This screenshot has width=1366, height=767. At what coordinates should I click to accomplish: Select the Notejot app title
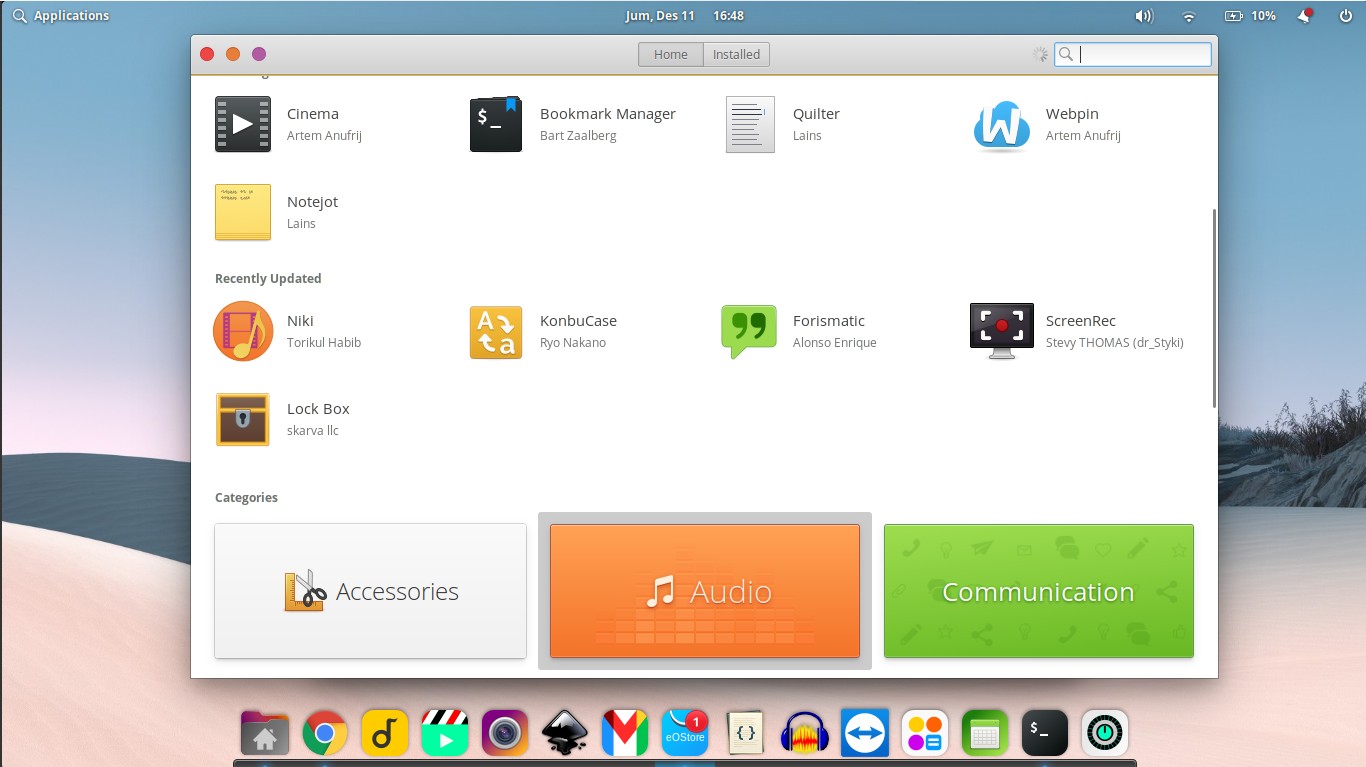tap(313, 202)
